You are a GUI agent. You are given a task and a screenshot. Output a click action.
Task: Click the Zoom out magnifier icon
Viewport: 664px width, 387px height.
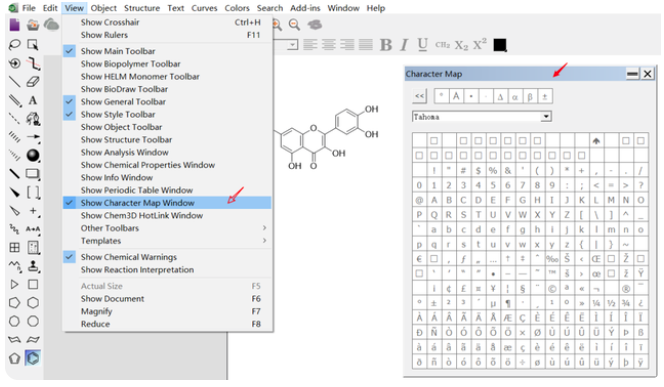(294, 25)
